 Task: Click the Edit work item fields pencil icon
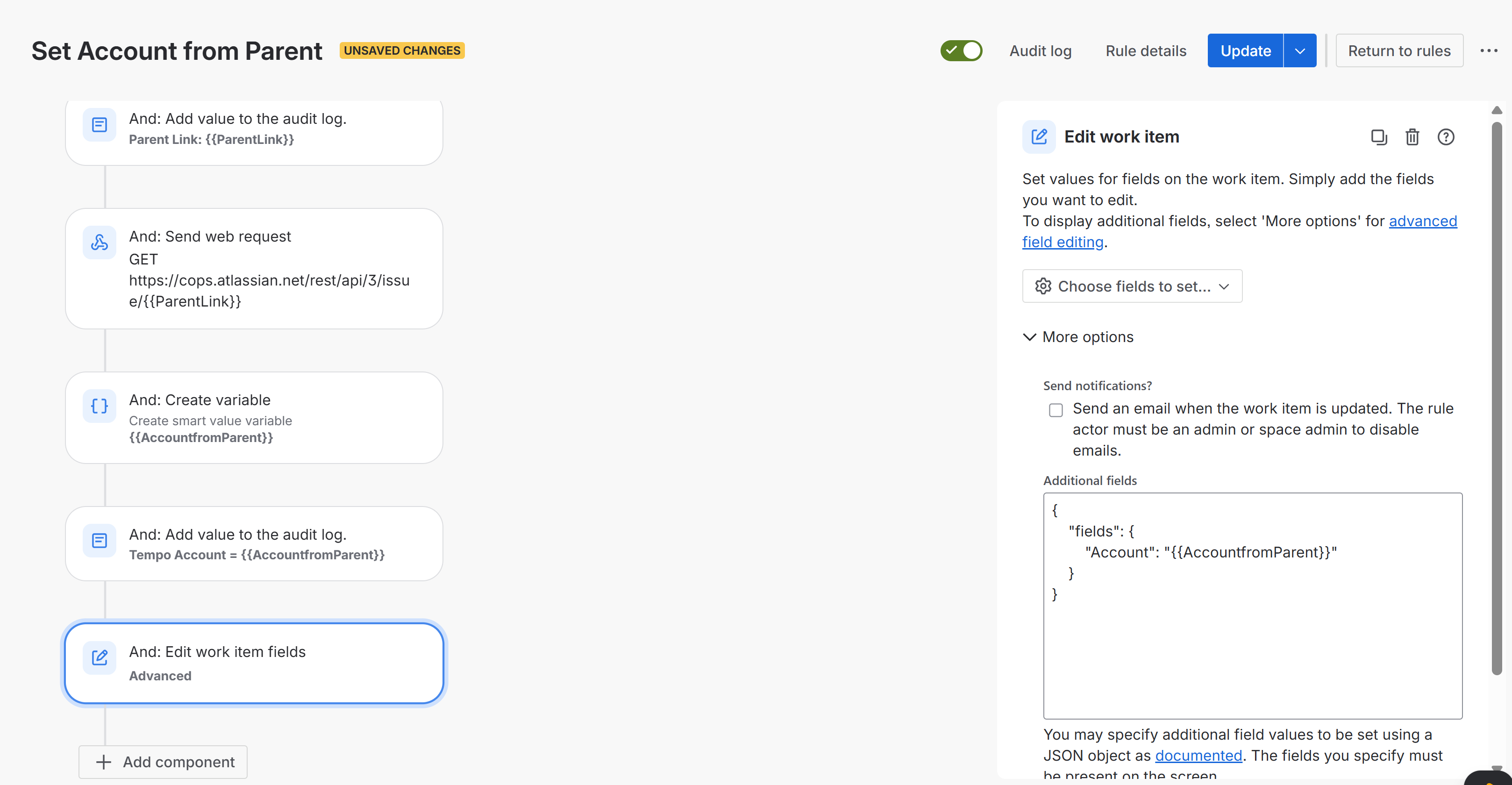click(x=99, y=657)
